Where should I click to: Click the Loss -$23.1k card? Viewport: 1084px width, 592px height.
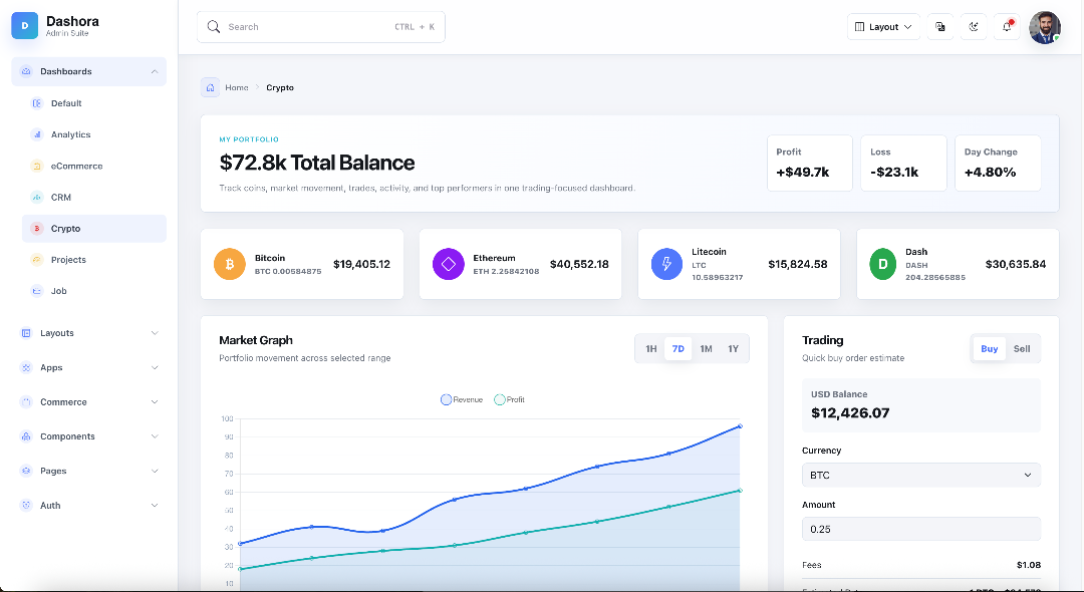tap(904, 163)
